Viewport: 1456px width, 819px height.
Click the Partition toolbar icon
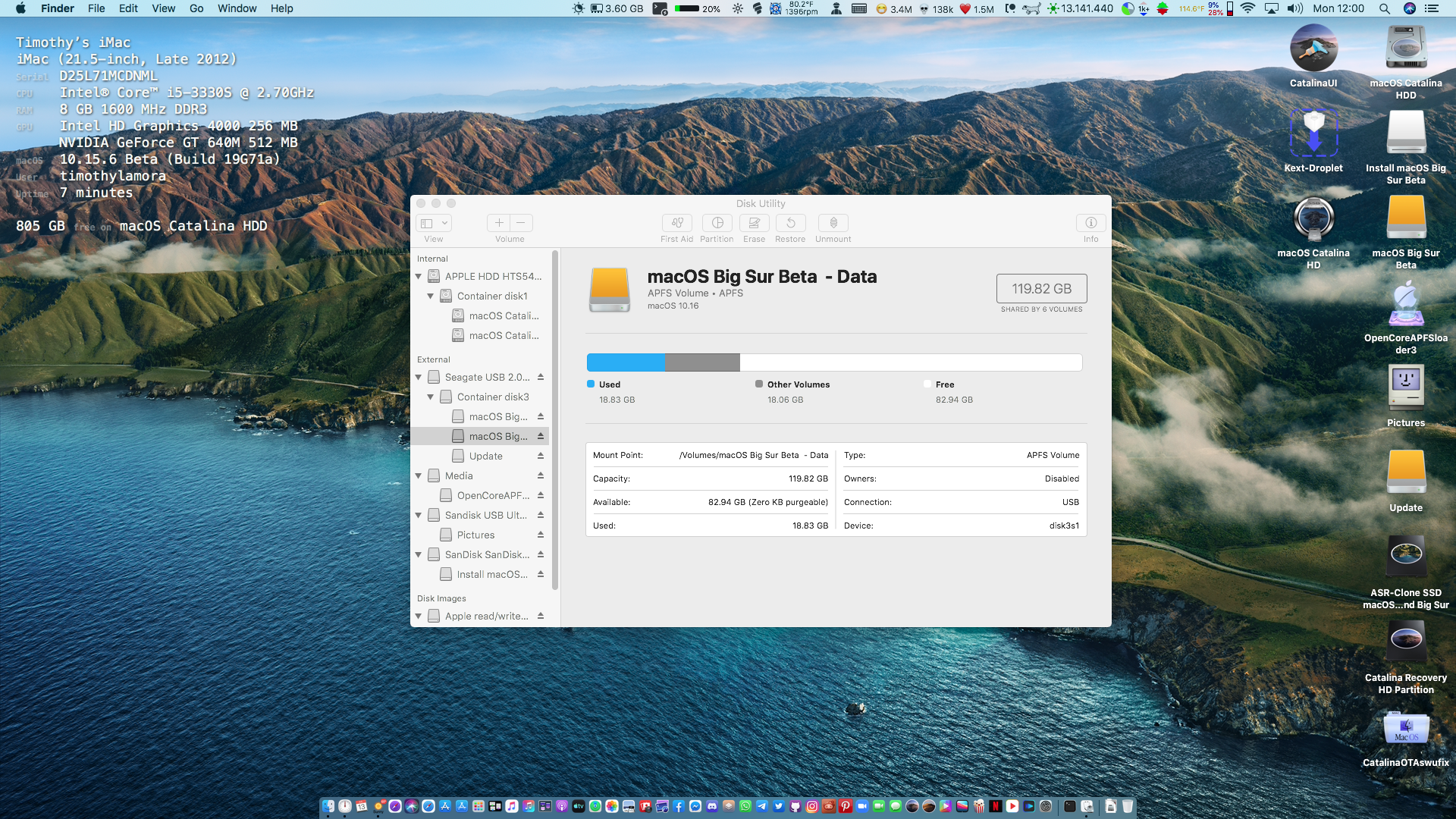[717, 223]
